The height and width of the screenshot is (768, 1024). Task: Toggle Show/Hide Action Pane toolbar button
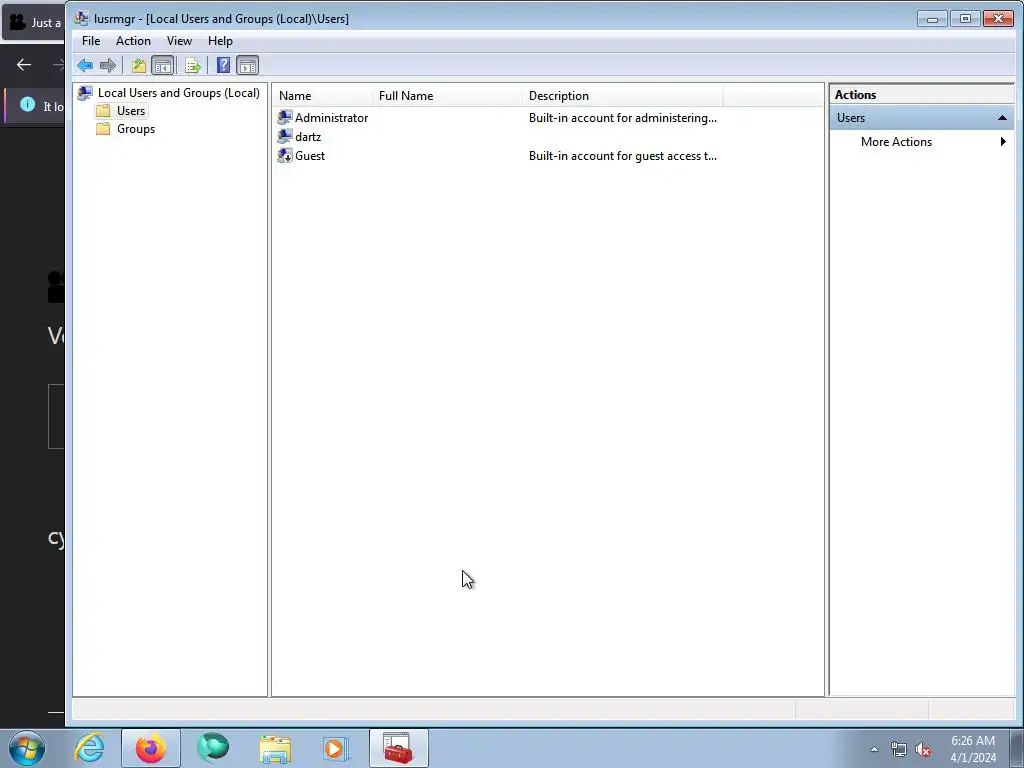pos(248,65)
